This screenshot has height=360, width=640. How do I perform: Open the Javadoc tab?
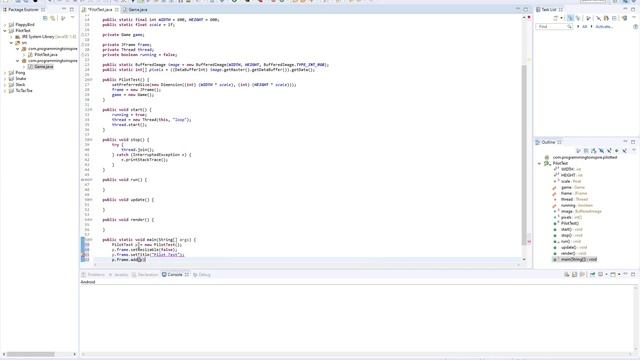point(118,275)
